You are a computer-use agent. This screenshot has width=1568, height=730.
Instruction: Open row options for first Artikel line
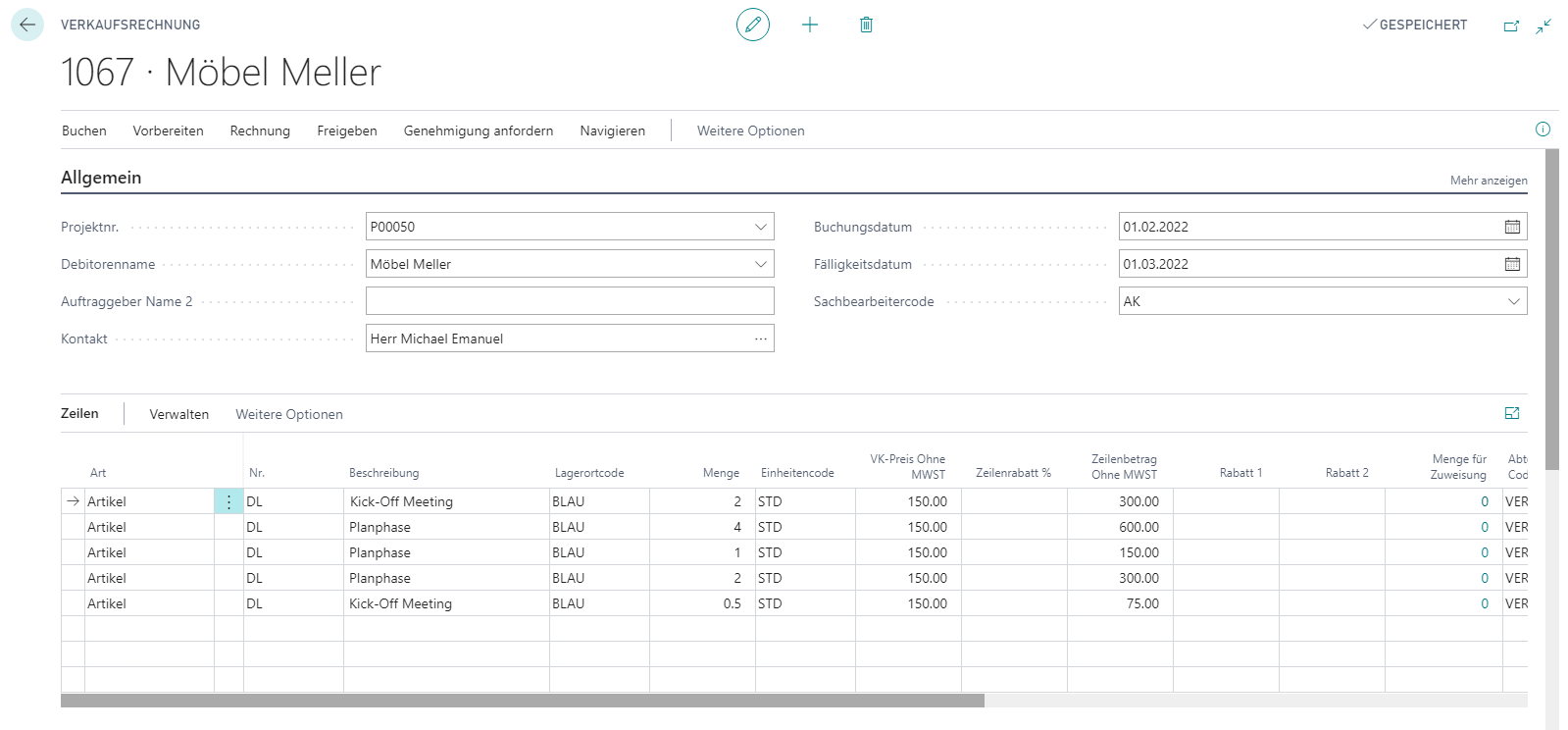[228, 501]
